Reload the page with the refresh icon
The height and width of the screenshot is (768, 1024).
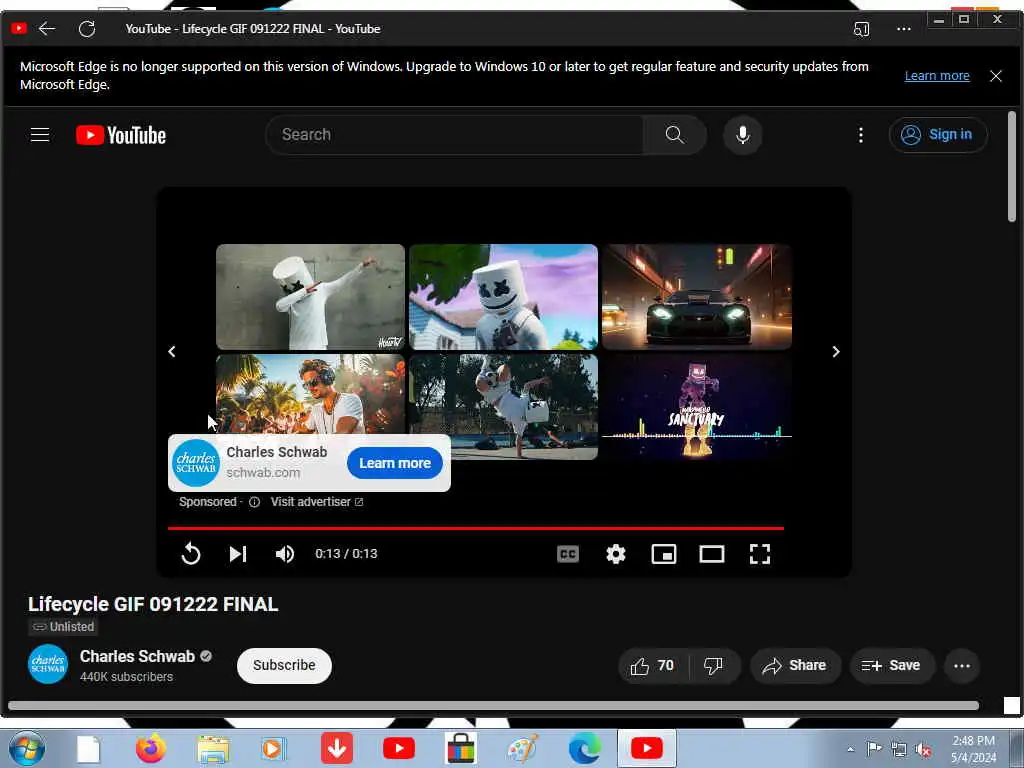87,29
